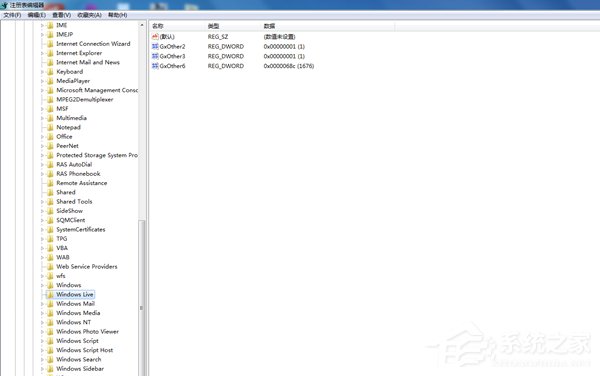Select the Remote Assistance key
The height and width of the screenshot is (376, 600).
tap(82, 183)
